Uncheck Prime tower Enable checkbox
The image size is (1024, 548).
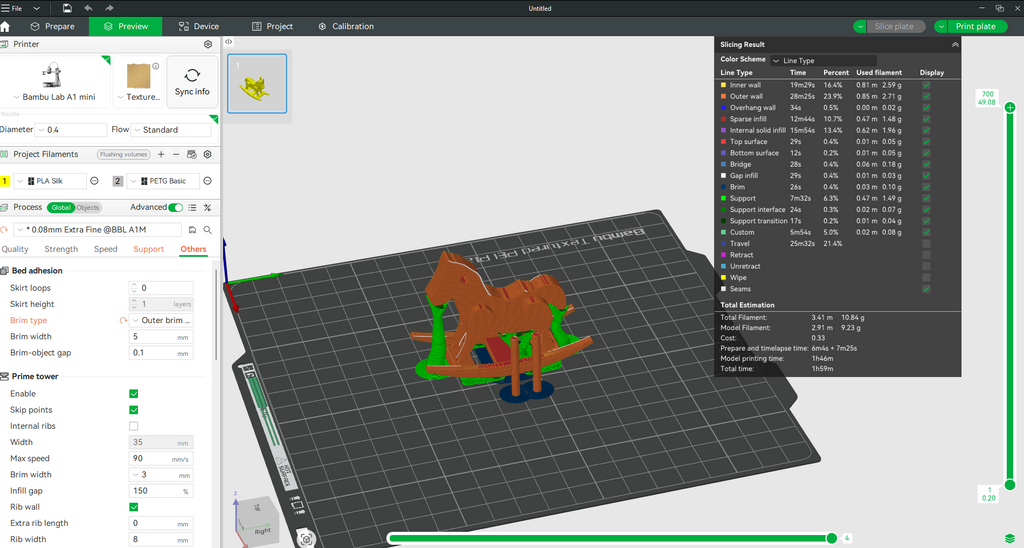[x=134, y=394]
